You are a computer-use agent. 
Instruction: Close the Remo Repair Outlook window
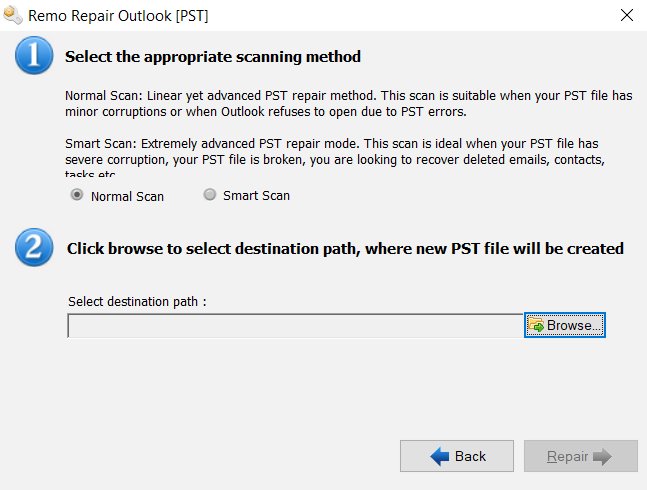627,15
